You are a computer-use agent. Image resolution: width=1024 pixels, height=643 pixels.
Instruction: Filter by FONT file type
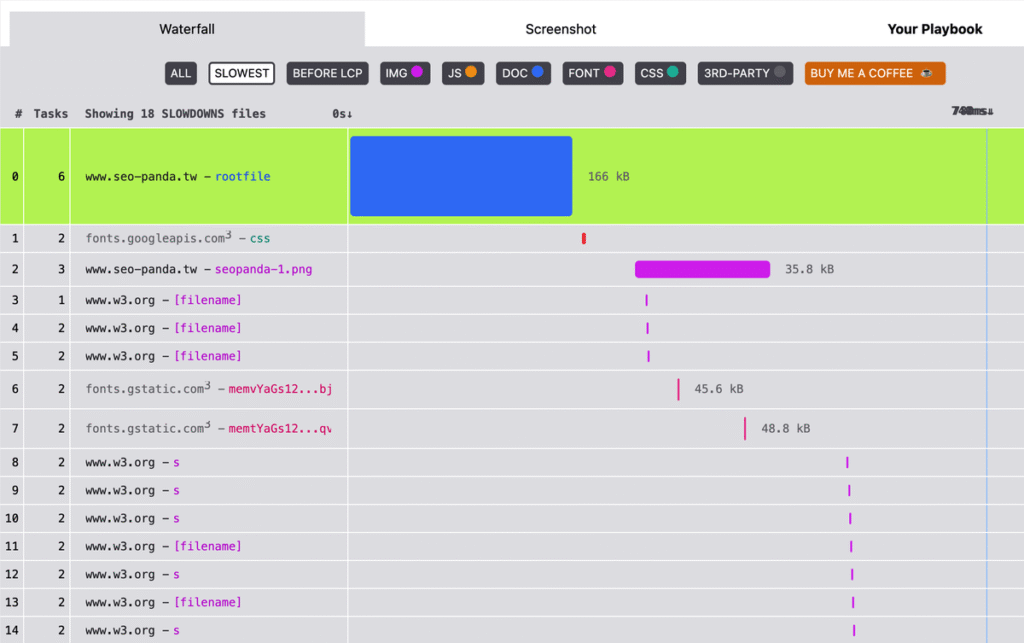592,73
